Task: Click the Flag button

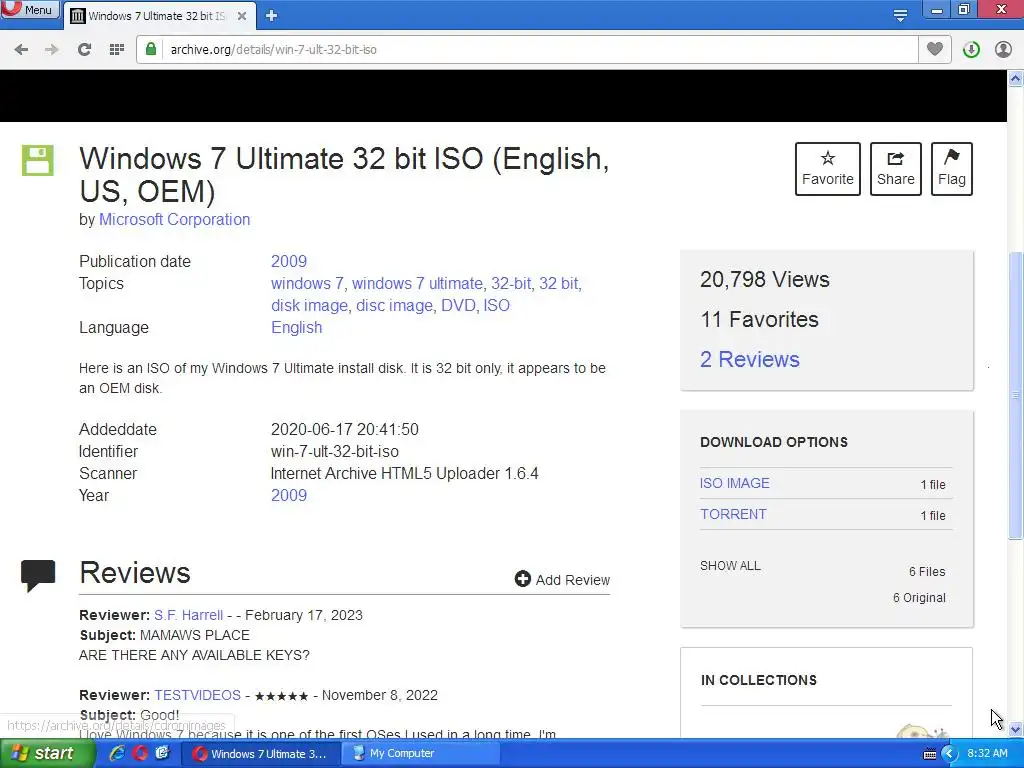Action: pos(952,169)
